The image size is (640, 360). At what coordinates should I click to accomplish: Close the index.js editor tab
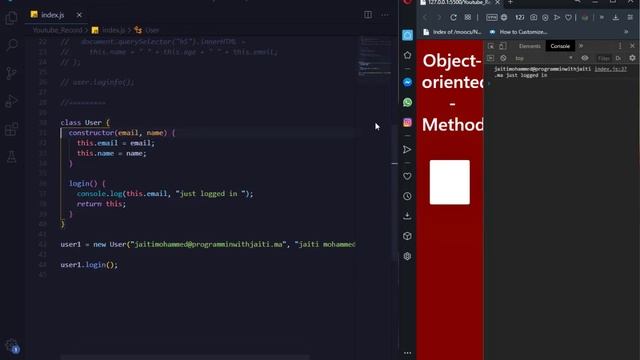point(79,15)
